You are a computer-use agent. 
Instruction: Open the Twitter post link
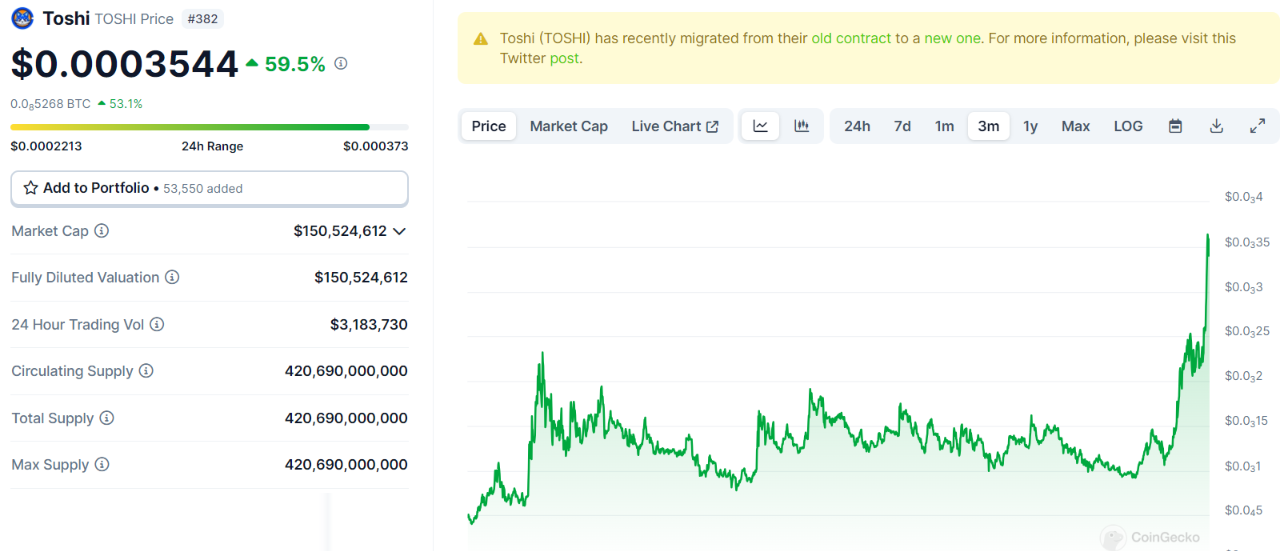(564, 58)
